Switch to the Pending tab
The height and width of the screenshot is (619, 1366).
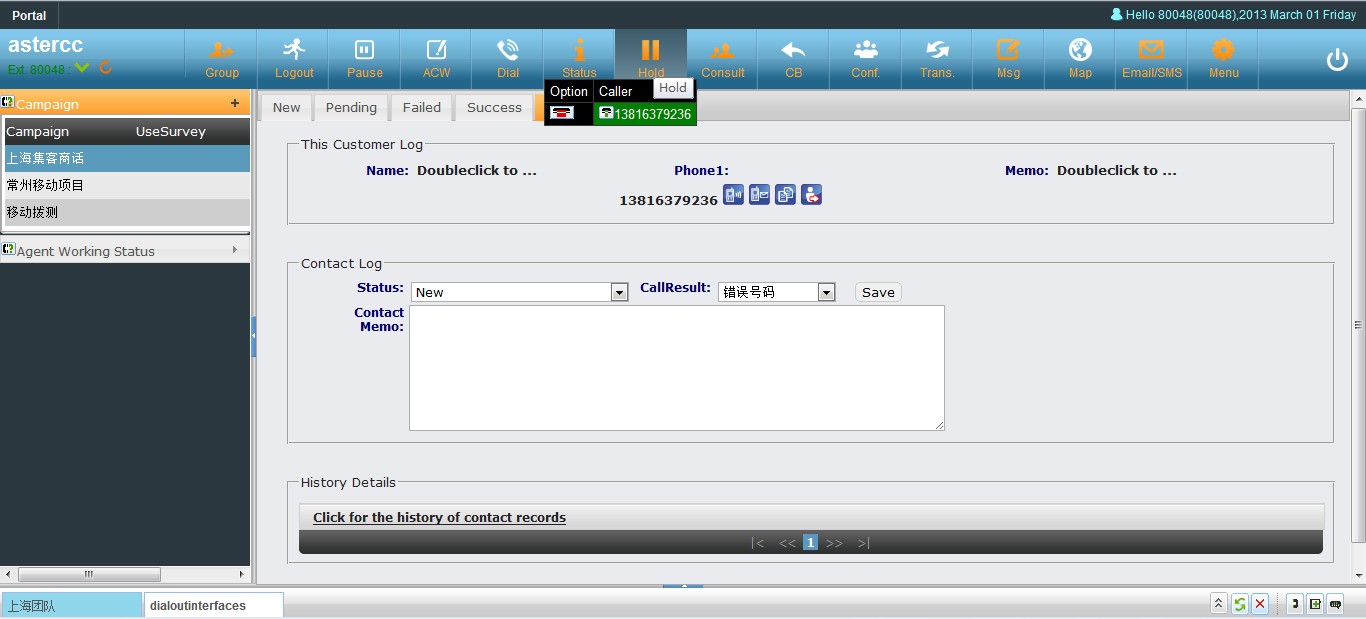pos(351,108)
